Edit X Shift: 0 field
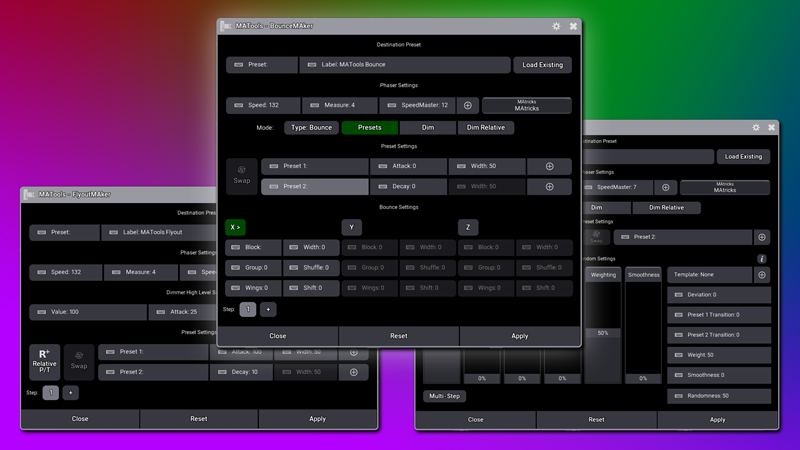This screenshot has height=450, width=800. pos(311,288)
